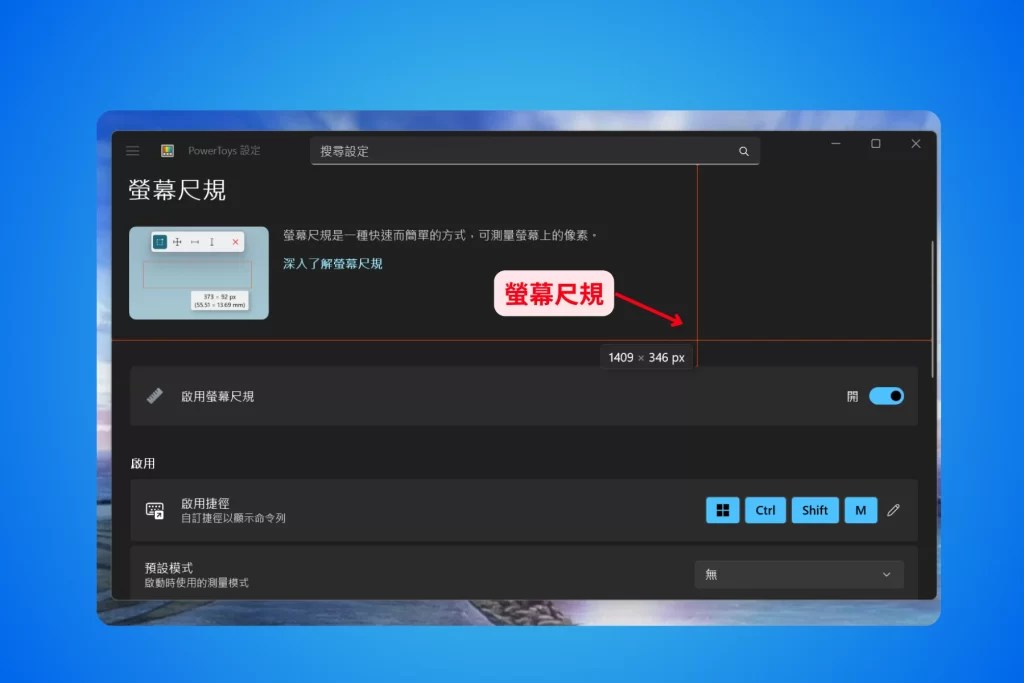The image size is (1024, 683).
Task: Click the PowerToys app logo icon
Action: click(168, 151)
